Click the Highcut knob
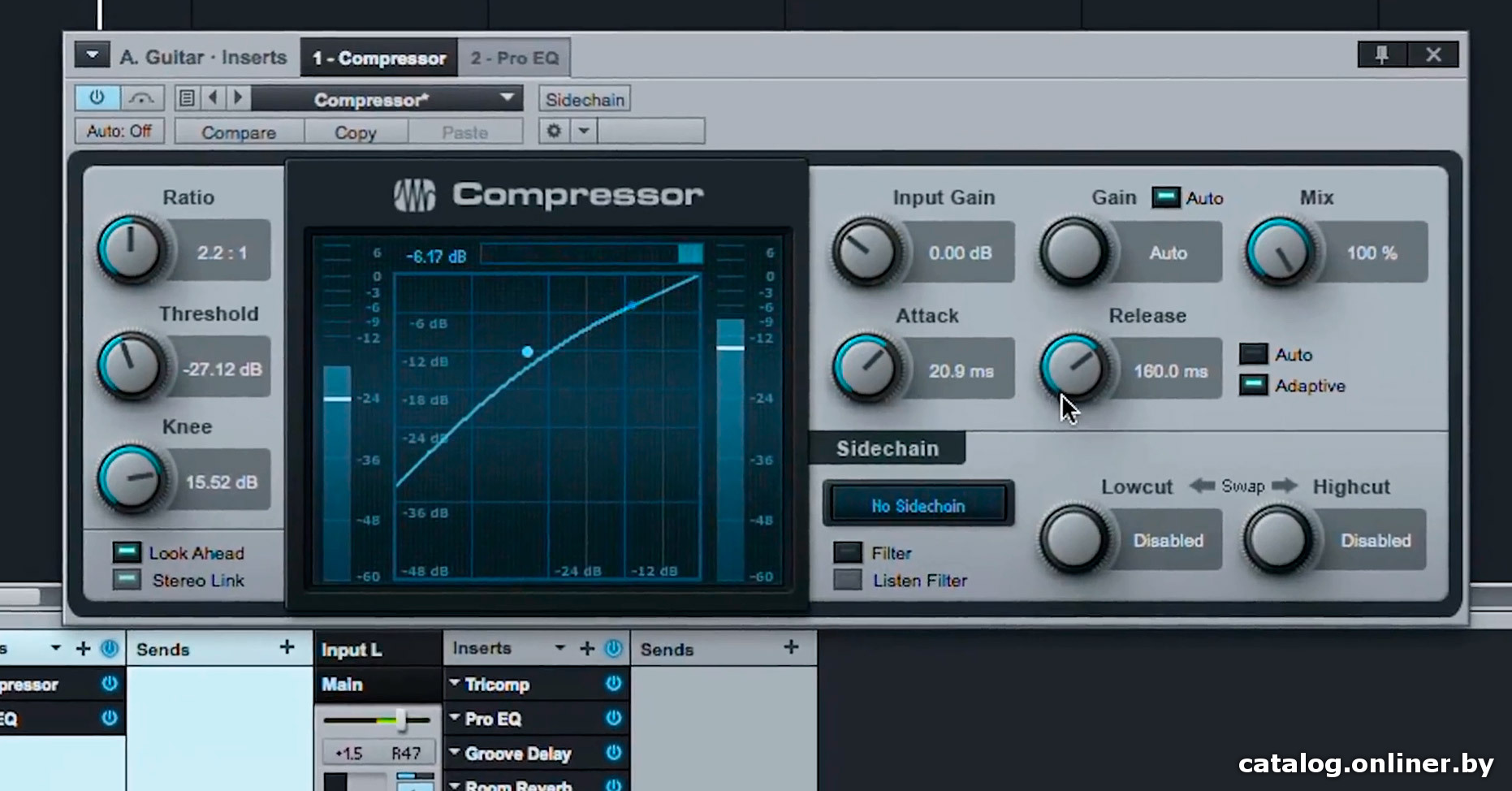This screenshot has height=791, width=1512. [1278, 539]
